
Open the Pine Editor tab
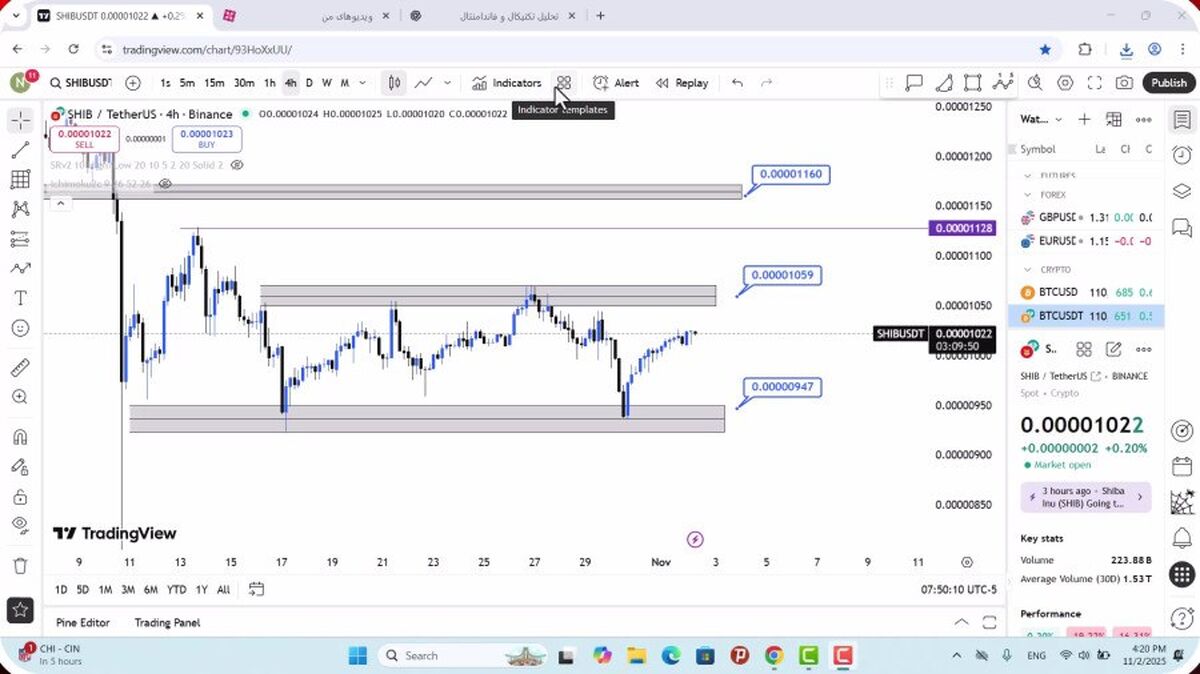[82, 622]
